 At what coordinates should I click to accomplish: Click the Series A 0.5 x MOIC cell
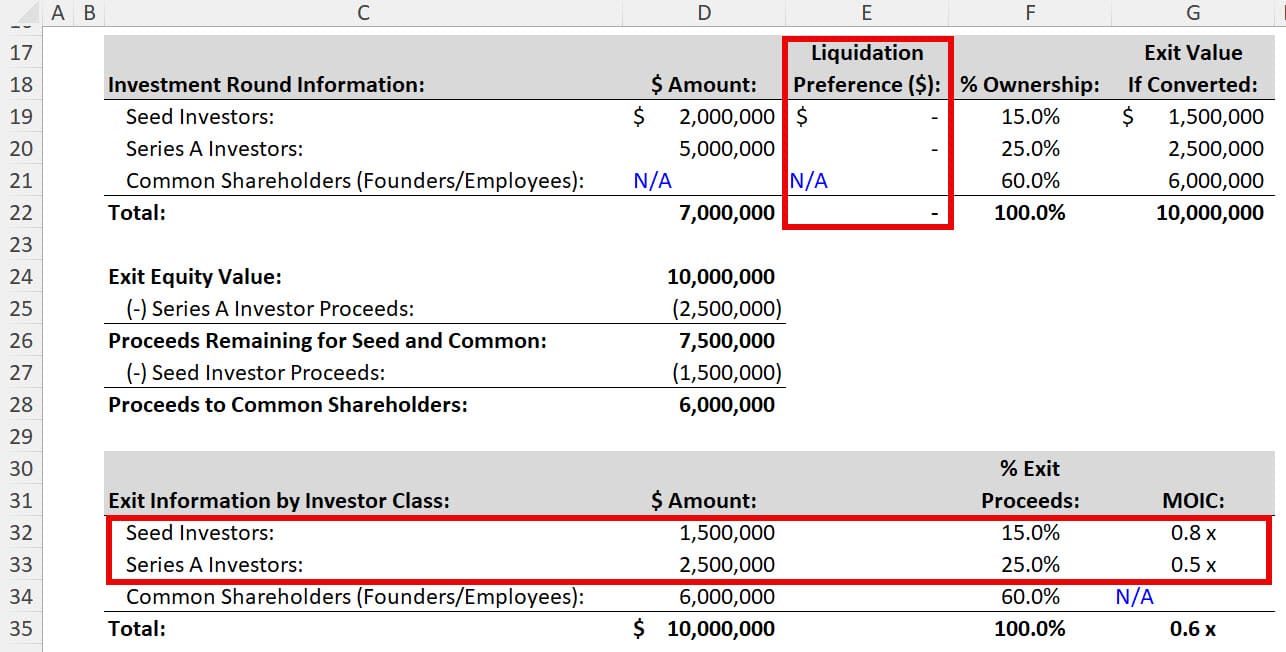[1193, 565]
